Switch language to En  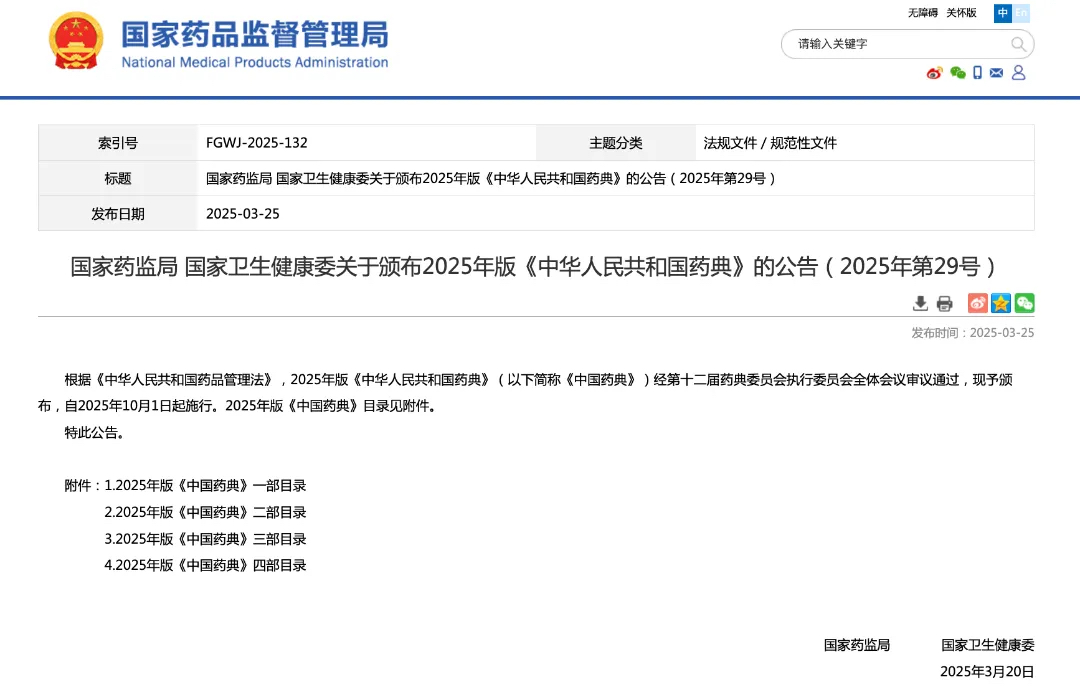1021,13
